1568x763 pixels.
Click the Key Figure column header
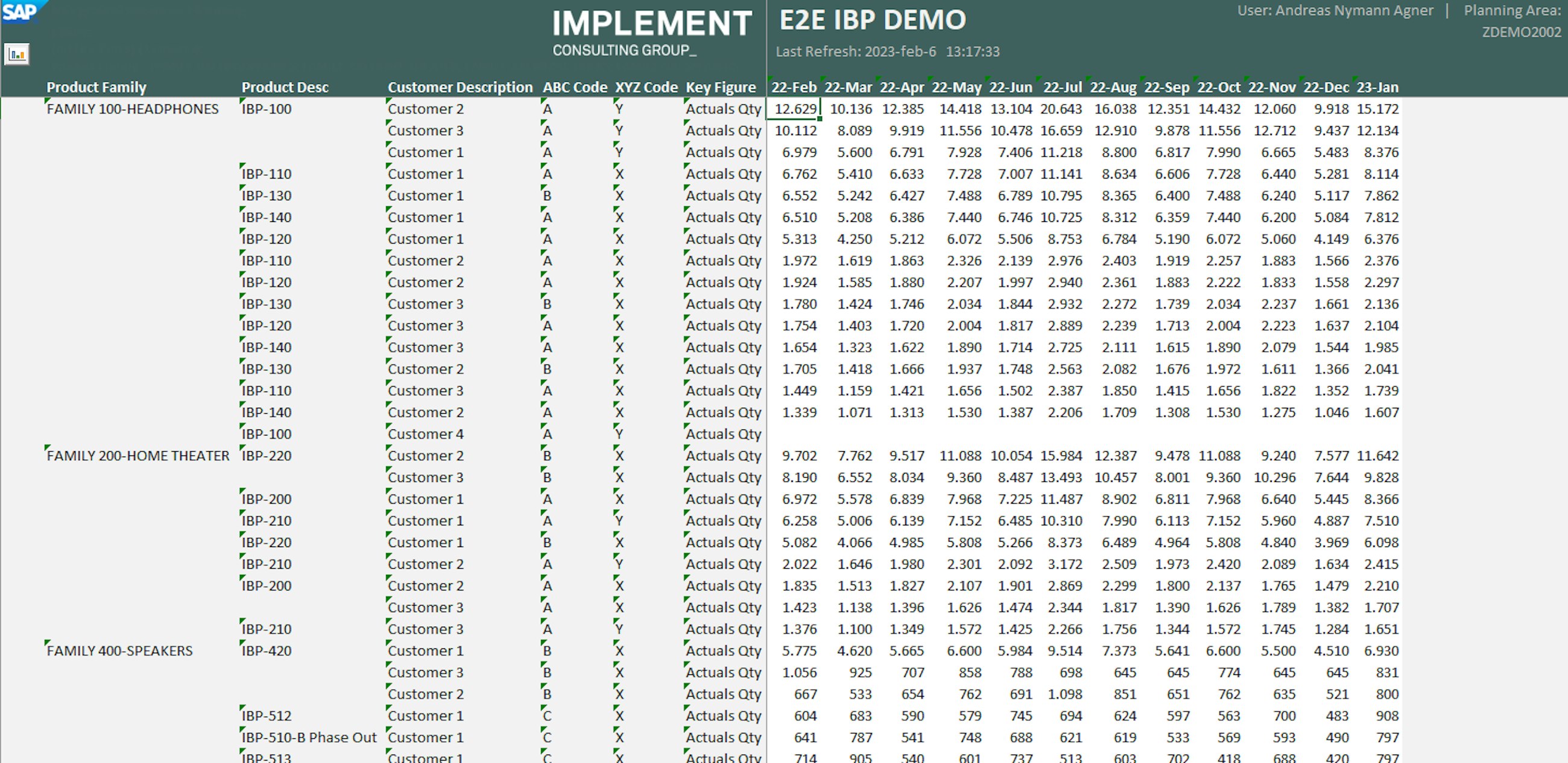721,87
